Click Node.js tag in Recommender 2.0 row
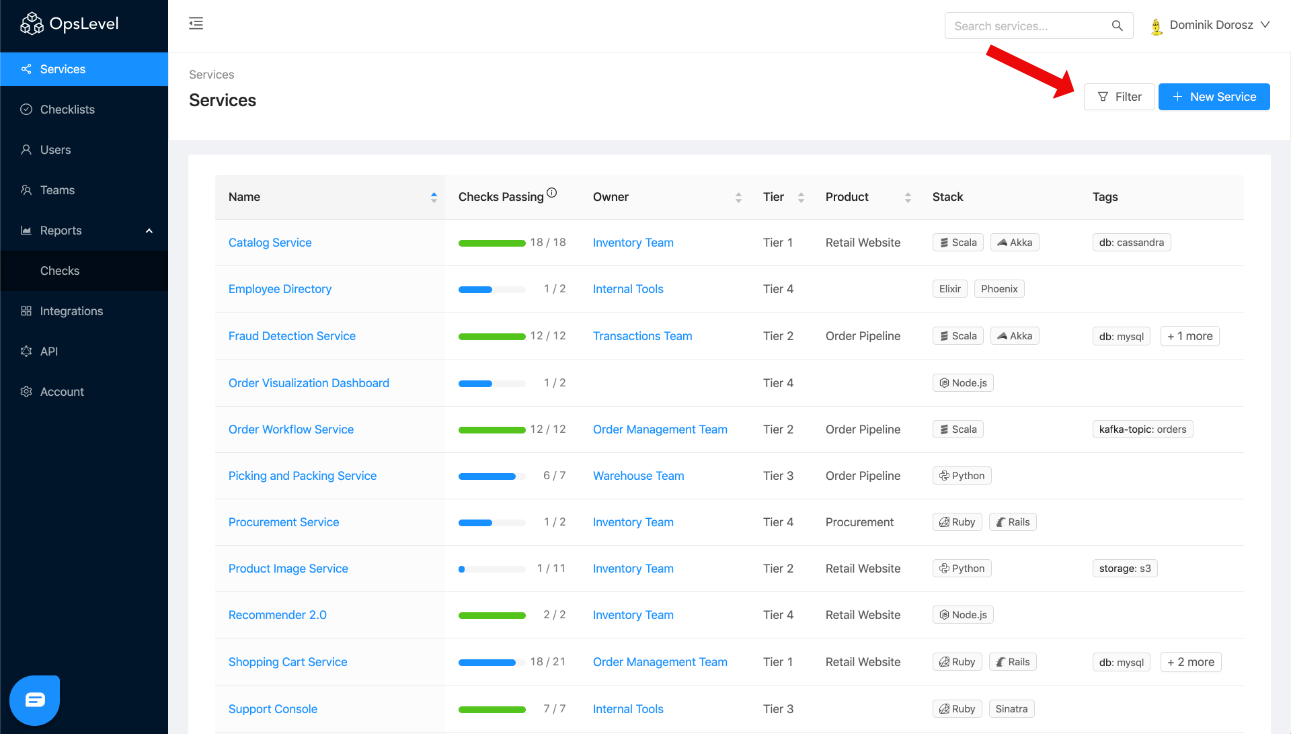 tap(963, 615)
